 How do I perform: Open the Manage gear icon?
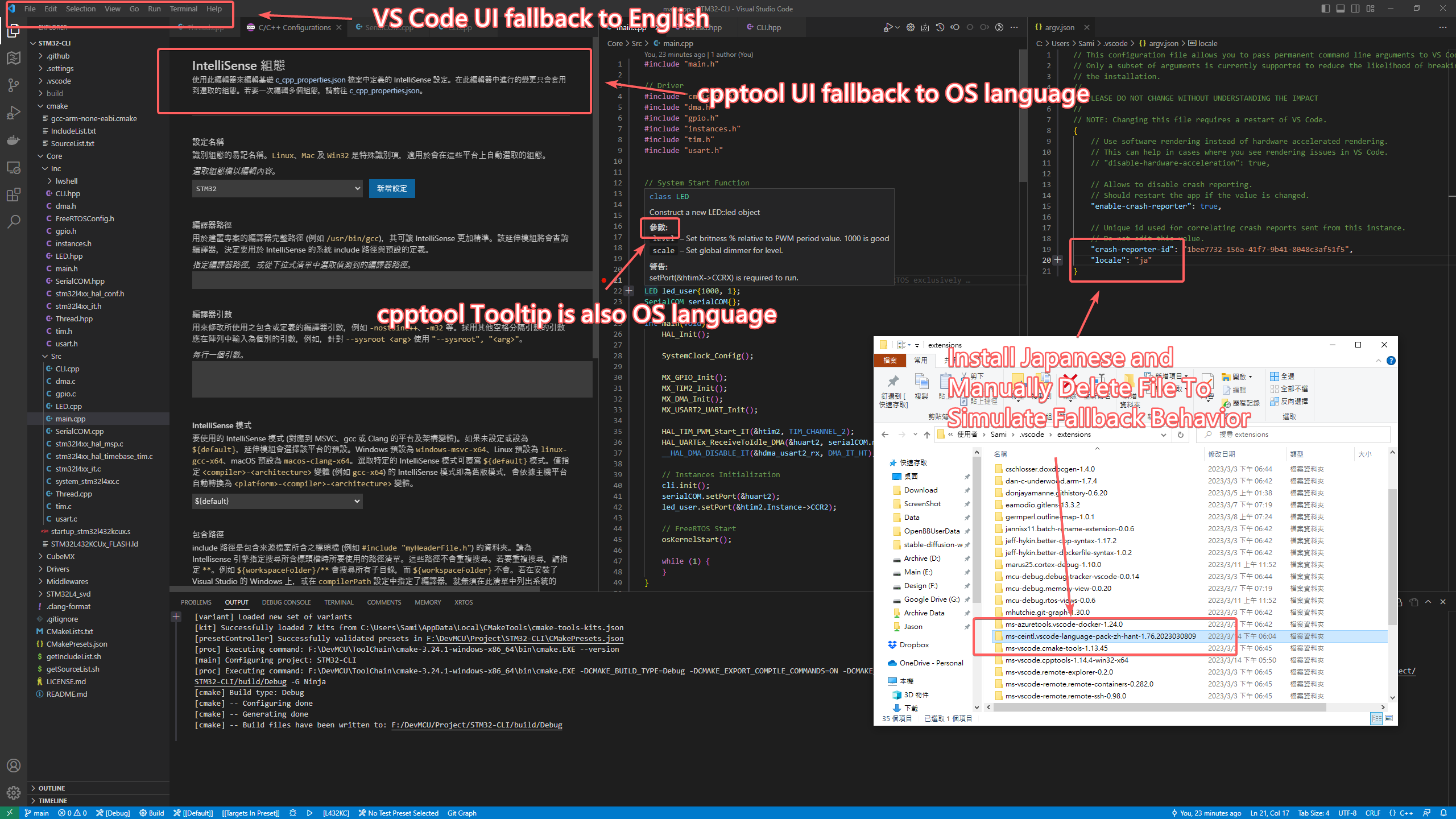click(14, 792)
